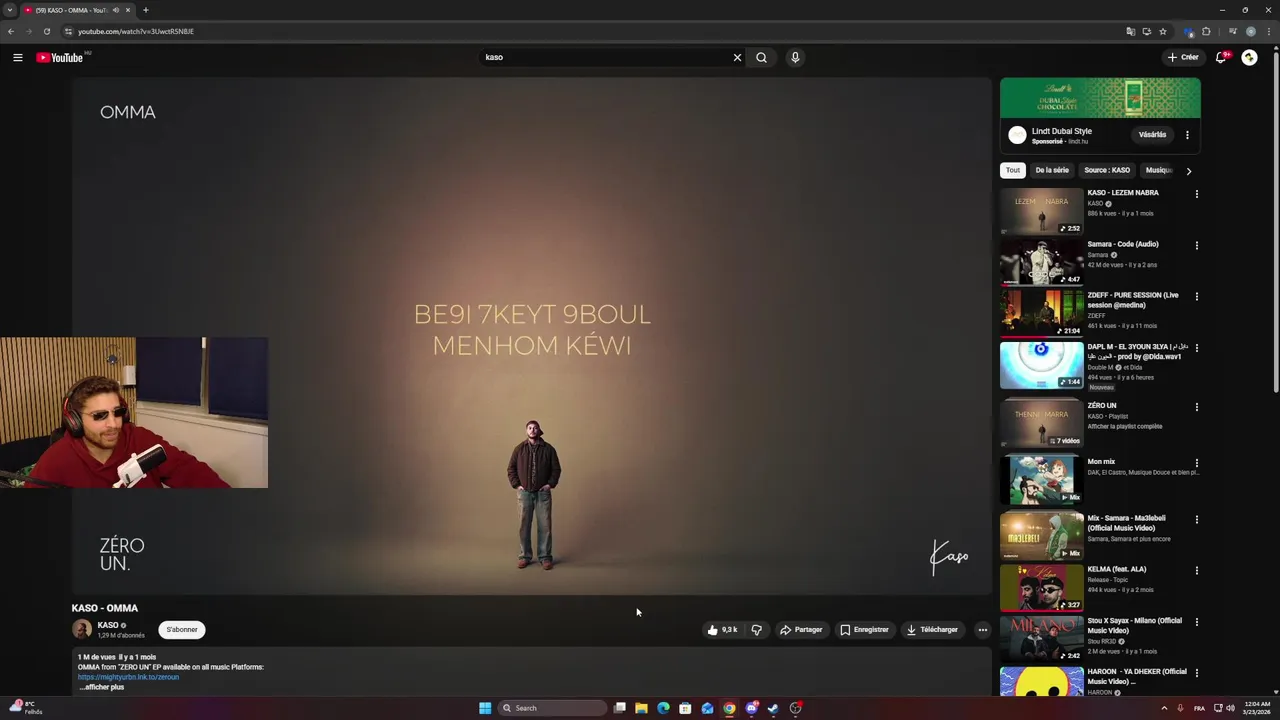
Task: Open Samara - Code (Audio) thumbnail
Action: 1041,262
